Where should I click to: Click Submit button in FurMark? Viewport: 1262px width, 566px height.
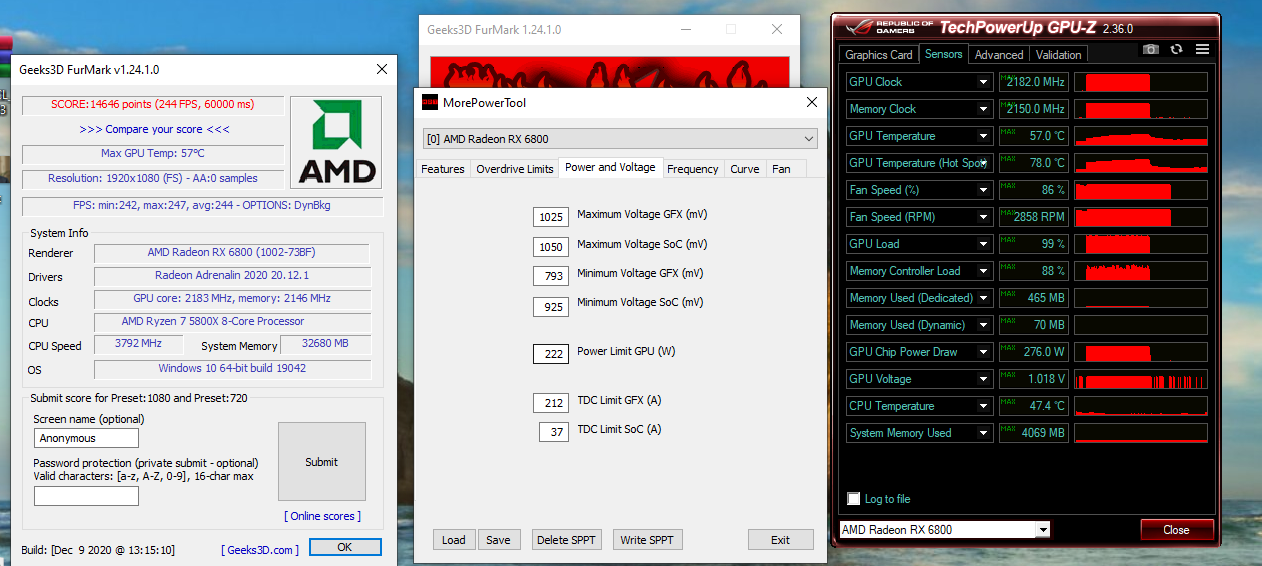point(321,462)
